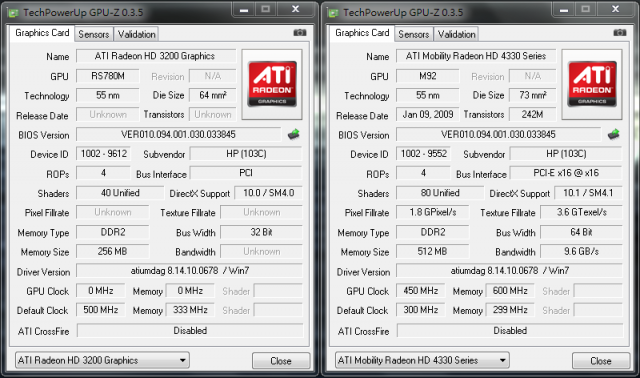Click the Default Clock value 500 MHz
640x378 pixels.
click(100, 310)
